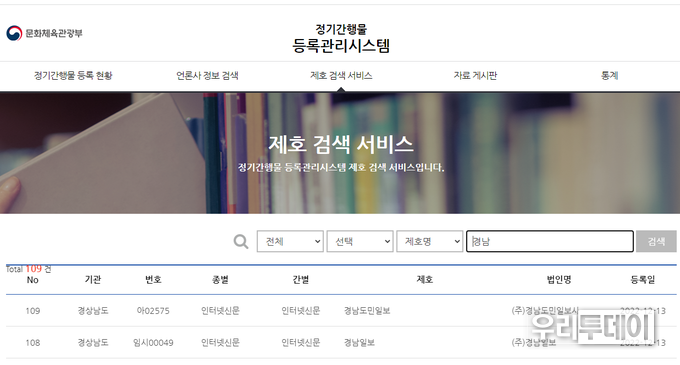Click the No column header
This screenshot has height=365, width=680.
(33, 280)
